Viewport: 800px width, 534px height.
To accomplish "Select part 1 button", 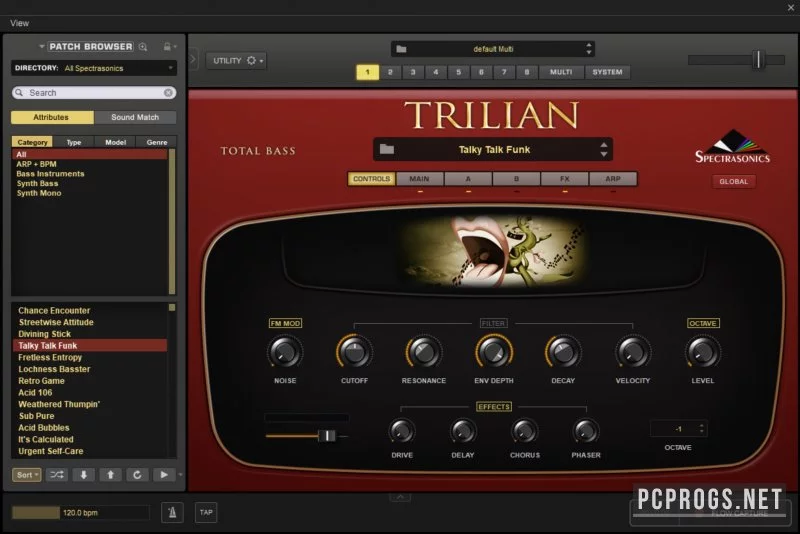I will tap(367, 72).
